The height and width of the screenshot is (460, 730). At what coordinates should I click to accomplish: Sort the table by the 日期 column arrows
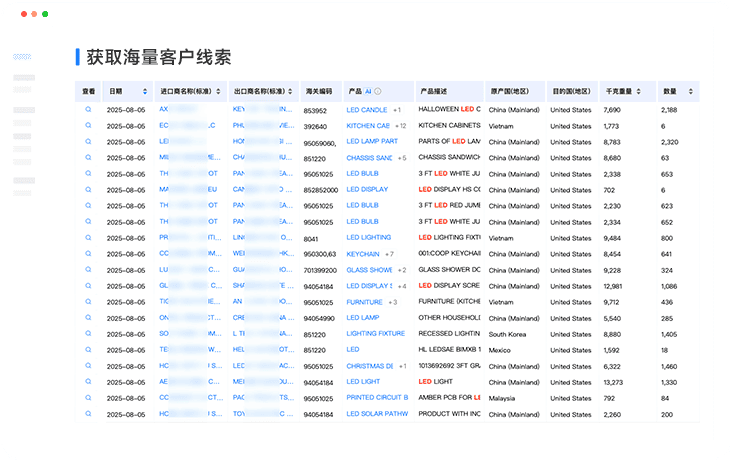pos(145,91)
